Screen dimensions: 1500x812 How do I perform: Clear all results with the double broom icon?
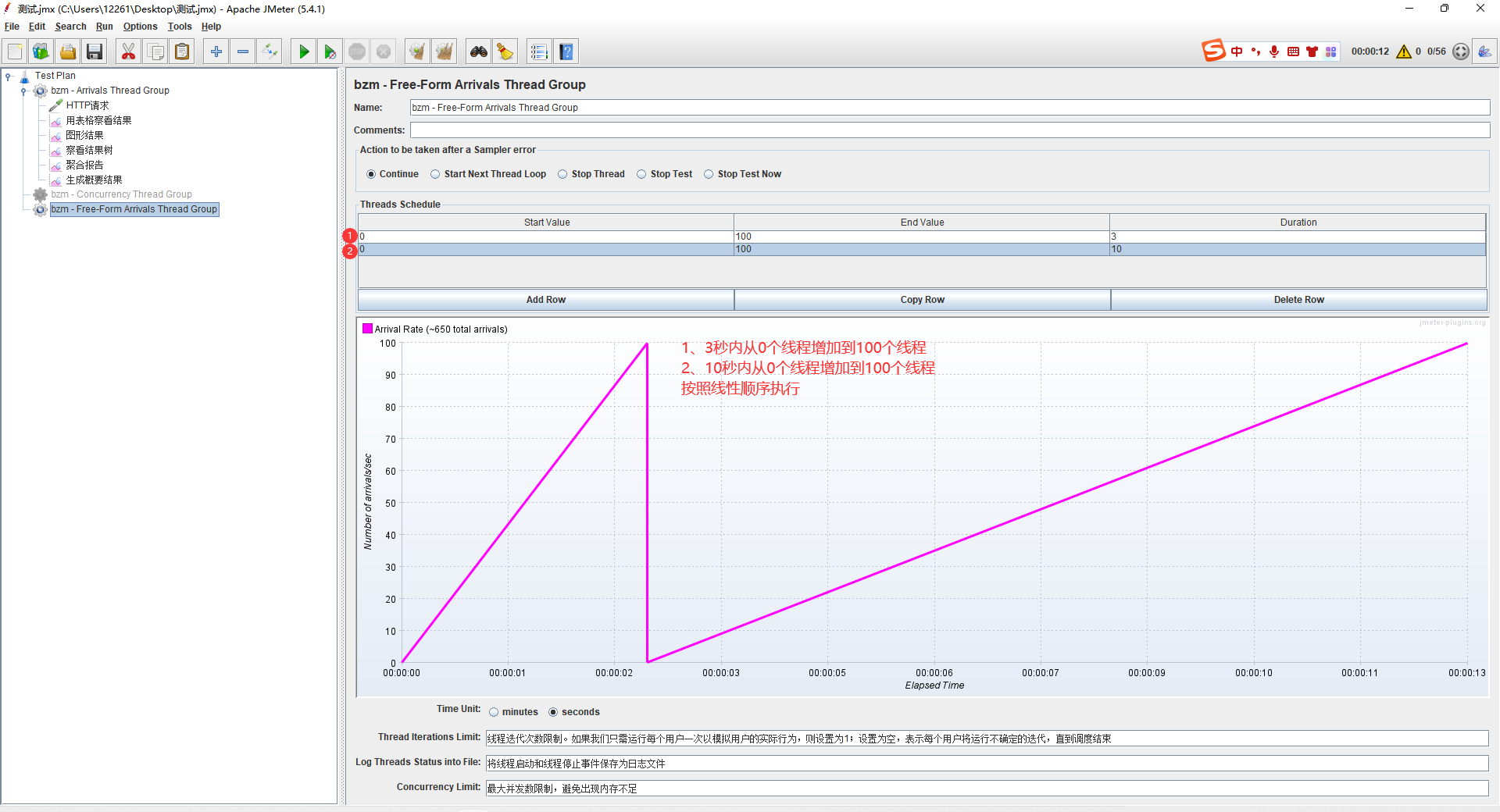[x=445, y=52]
